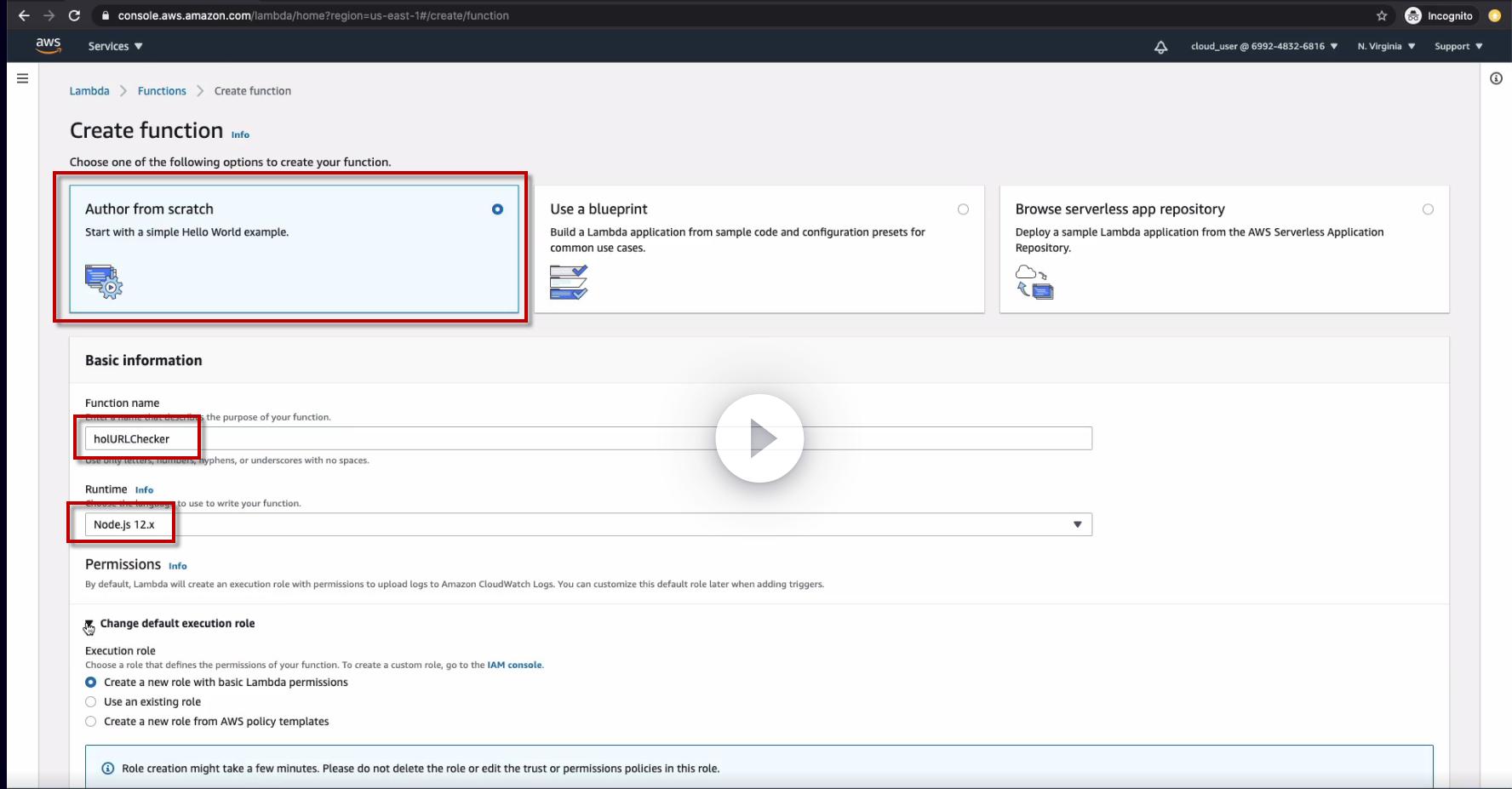
Task: Bookmark this page with the star icon
Action: tap(1382, 15)
